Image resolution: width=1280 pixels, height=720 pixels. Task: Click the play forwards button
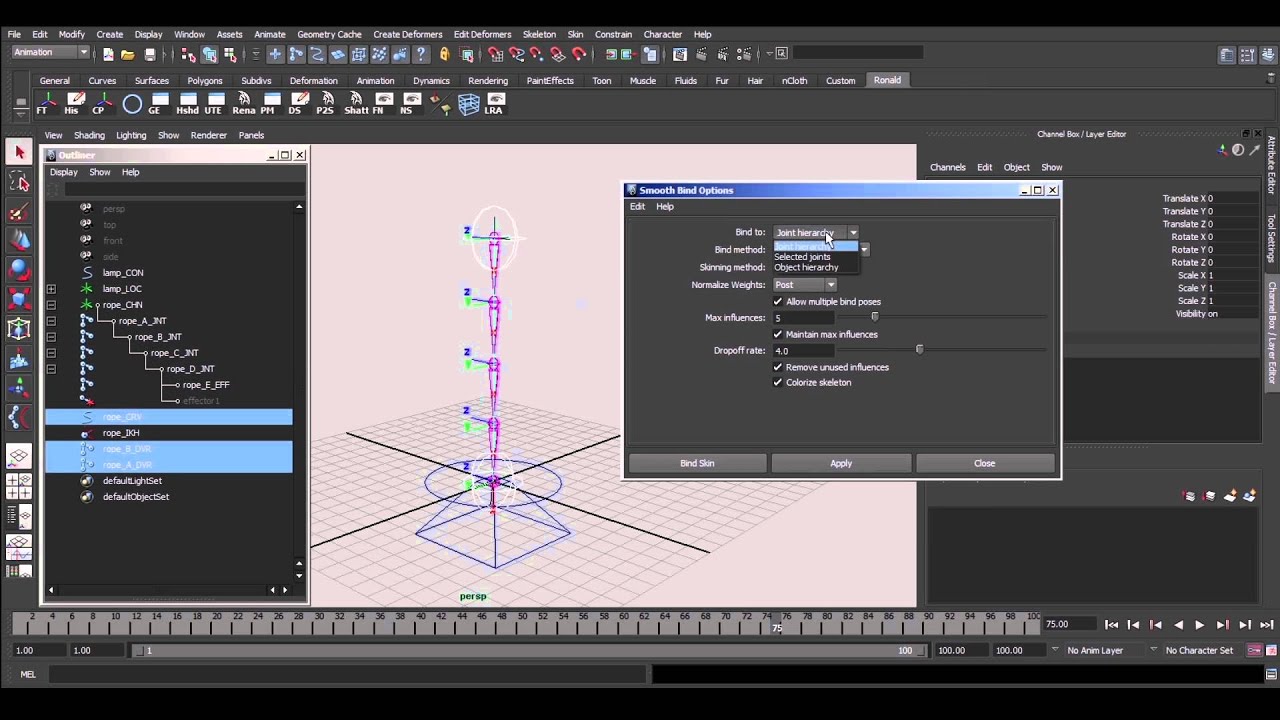point(1199,625)
